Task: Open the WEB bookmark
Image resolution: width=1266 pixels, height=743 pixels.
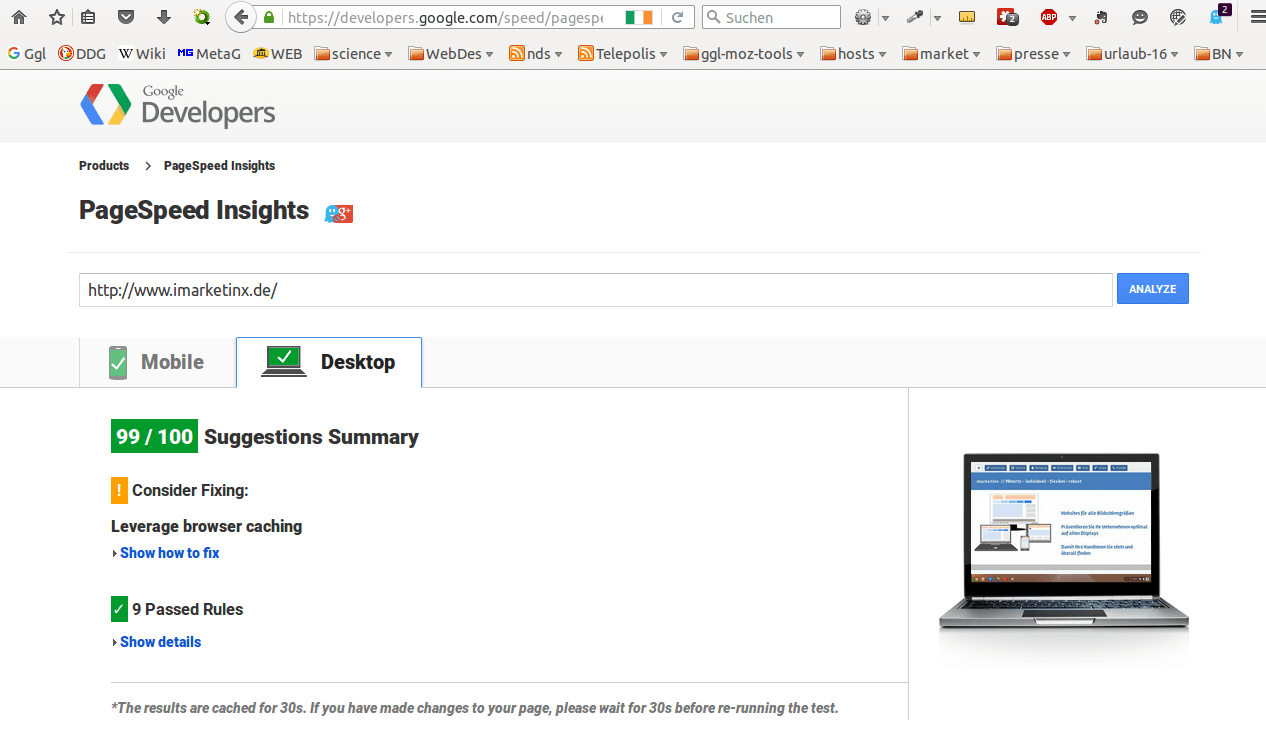Action: [278, 54]
